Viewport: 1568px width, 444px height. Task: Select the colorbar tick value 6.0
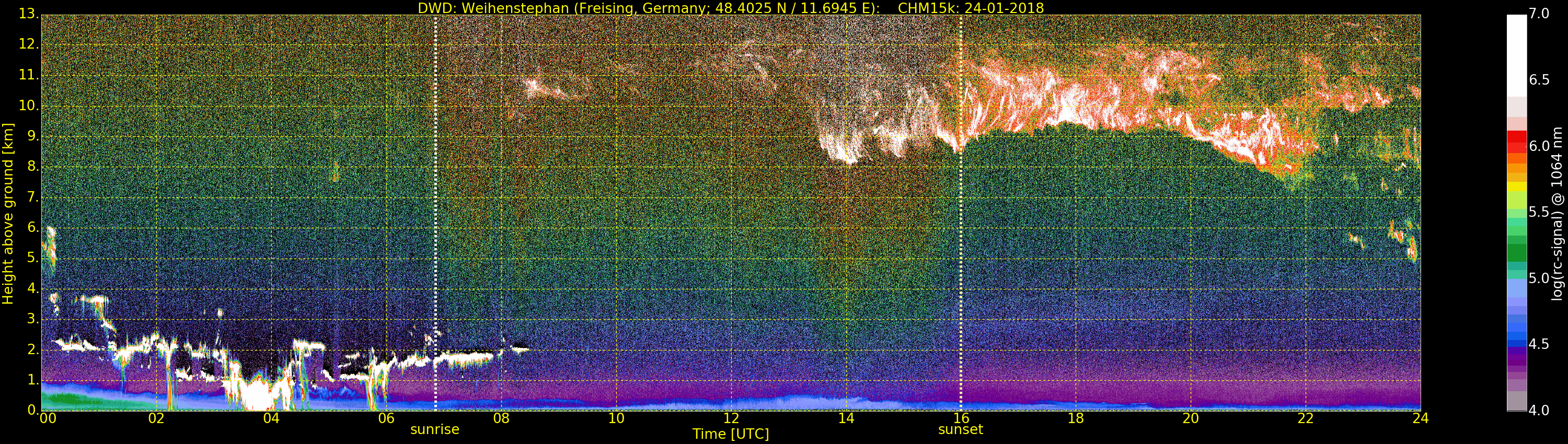(x=1540, y=146)
